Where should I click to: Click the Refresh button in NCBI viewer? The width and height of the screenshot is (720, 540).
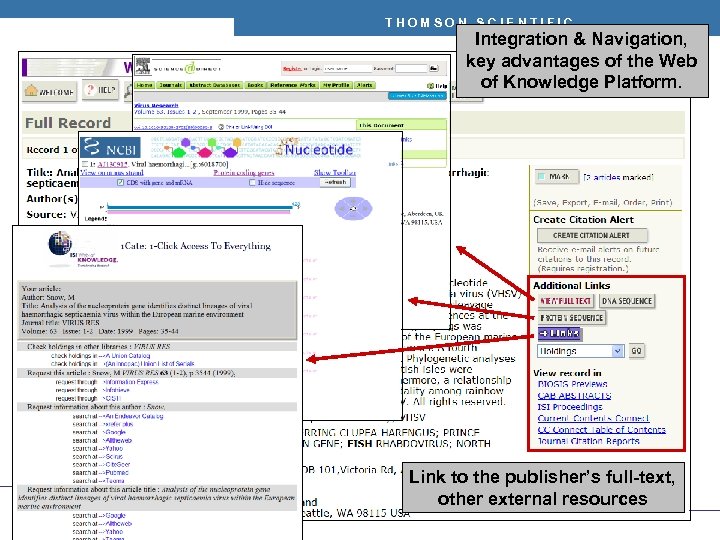[x=335, y=183]
